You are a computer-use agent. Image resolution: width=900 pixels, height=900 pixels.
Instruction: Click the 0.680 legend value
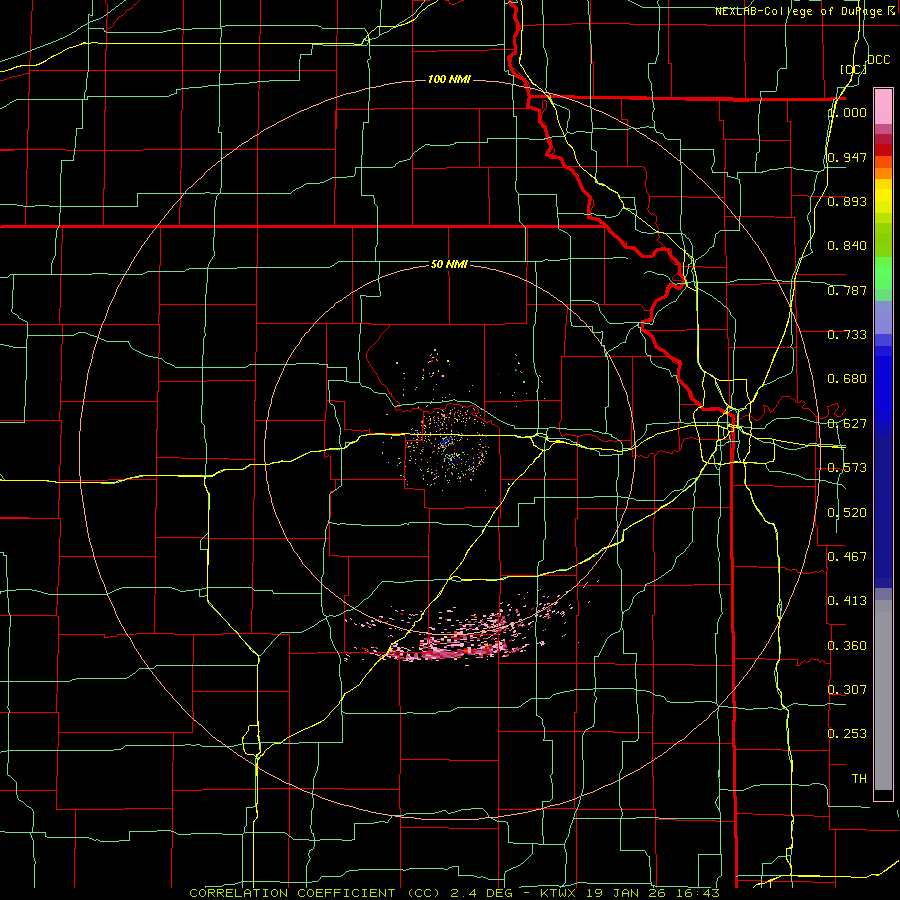[847, 379]
